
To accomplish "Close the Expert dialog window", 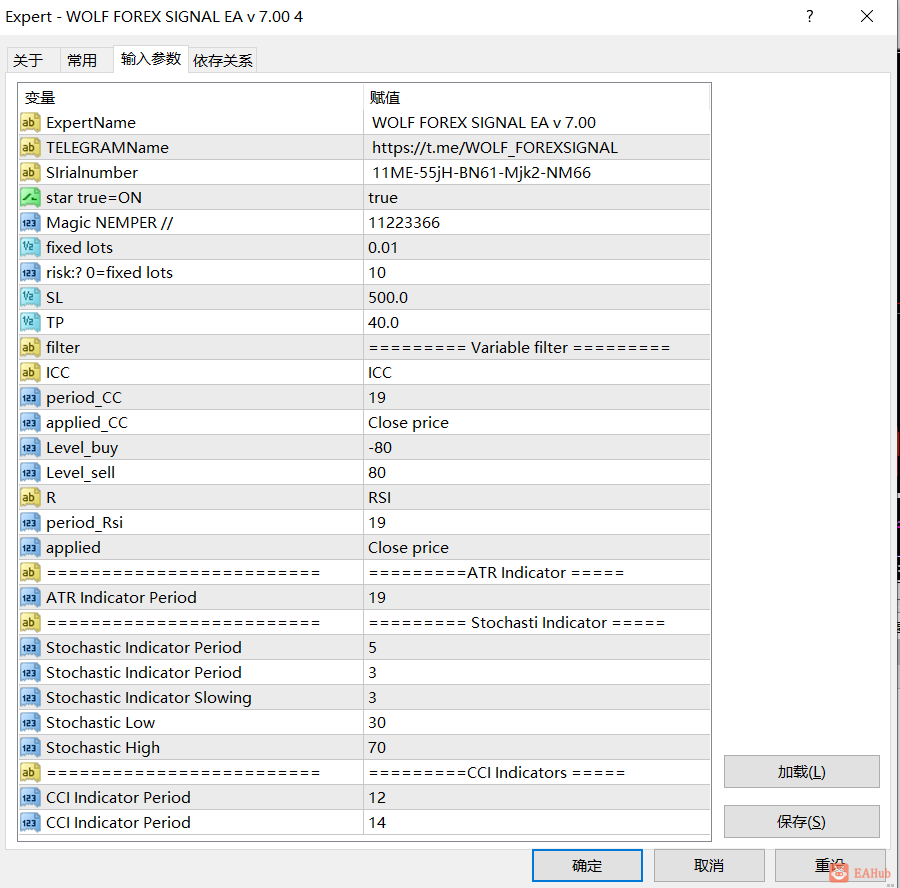I will tap(867, 16).
